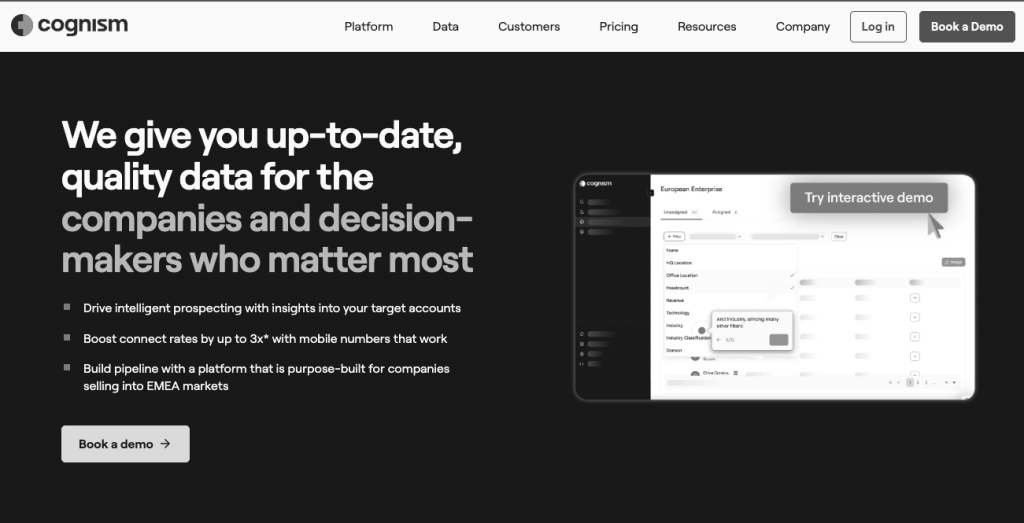
Task: Click the Cognism logo in the header
Action: pos(69,25)
